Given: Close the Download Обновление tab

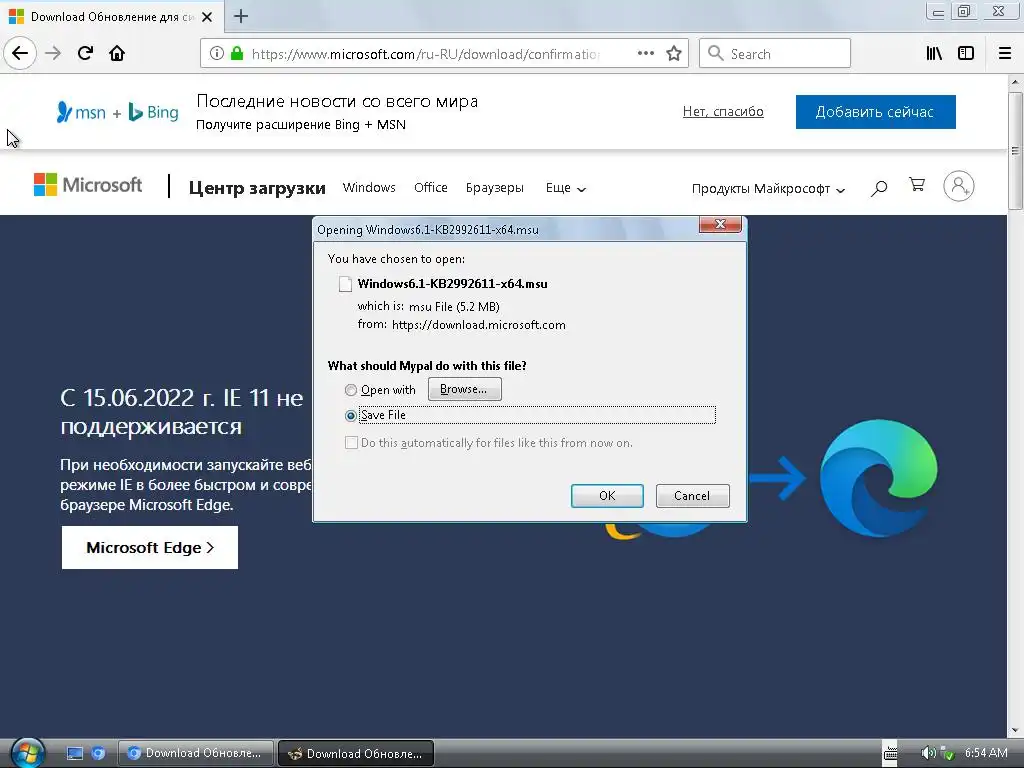Looking at the screenshot, I should tap(207, 17).
